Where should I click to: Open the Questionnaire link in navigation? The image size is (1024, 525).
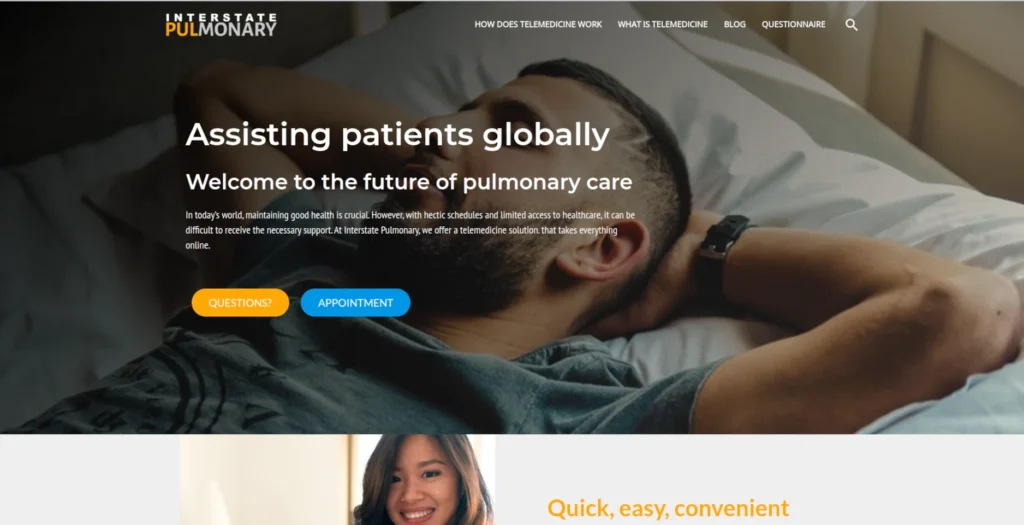coord(793,24)
